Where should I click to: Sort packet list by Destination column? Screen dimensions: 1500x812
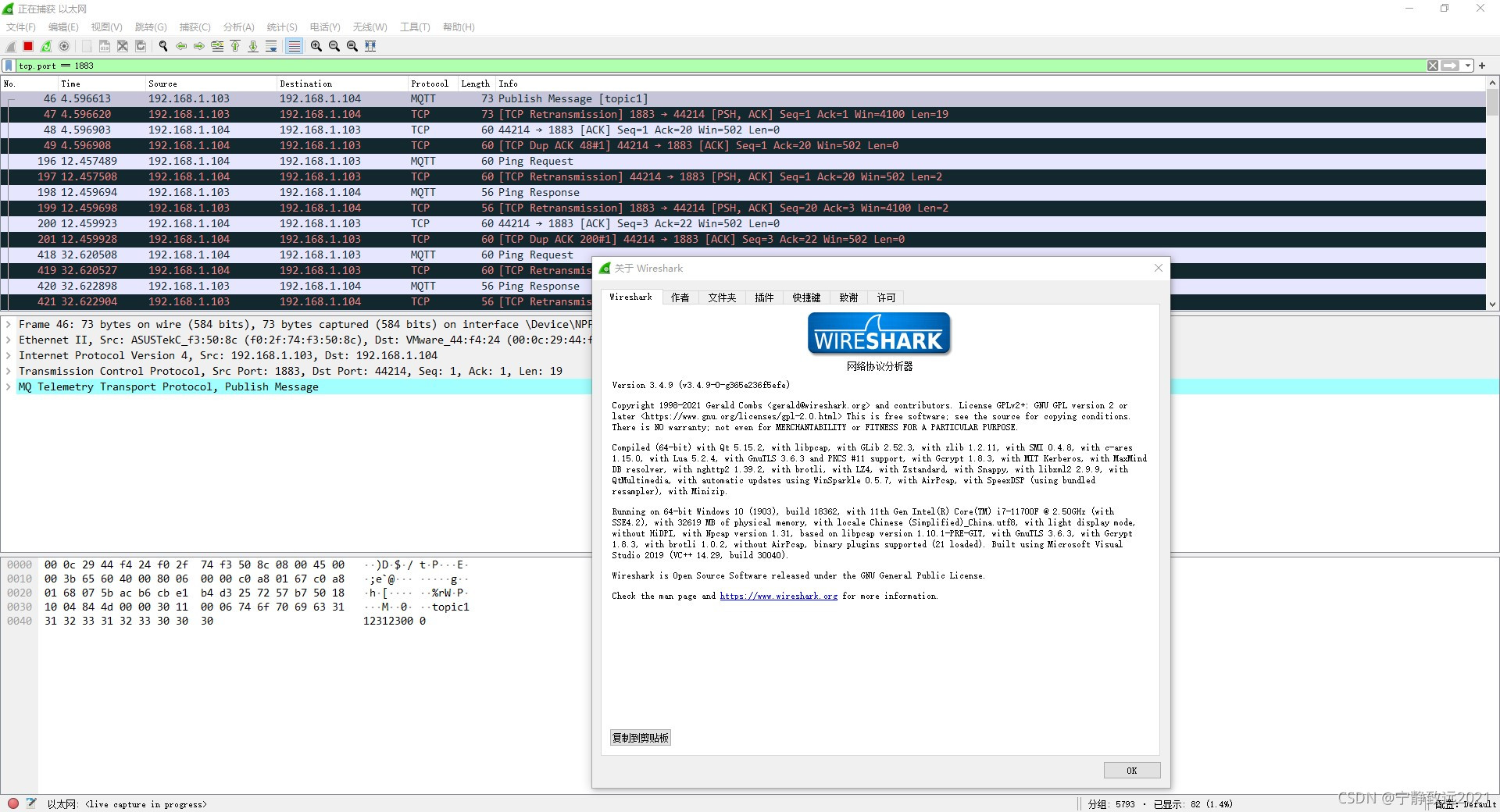point(341,84)
